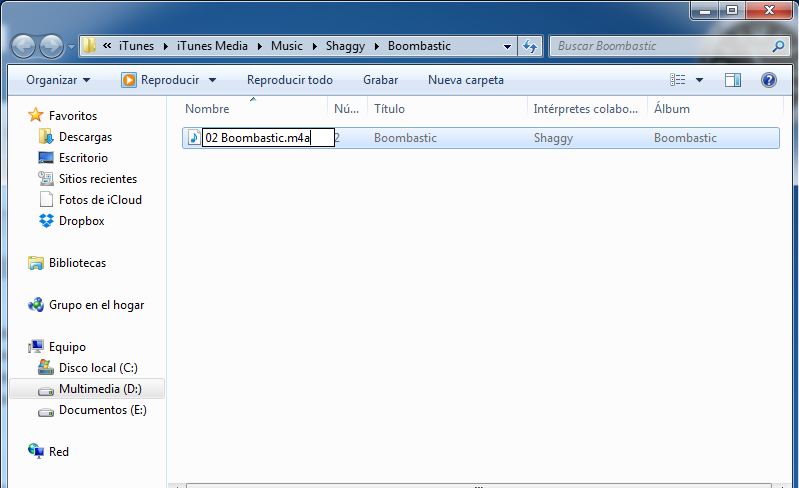Click the Boombastic title cell
The height and width of the screenshot is (488, 799).
[x=405, y=138]
